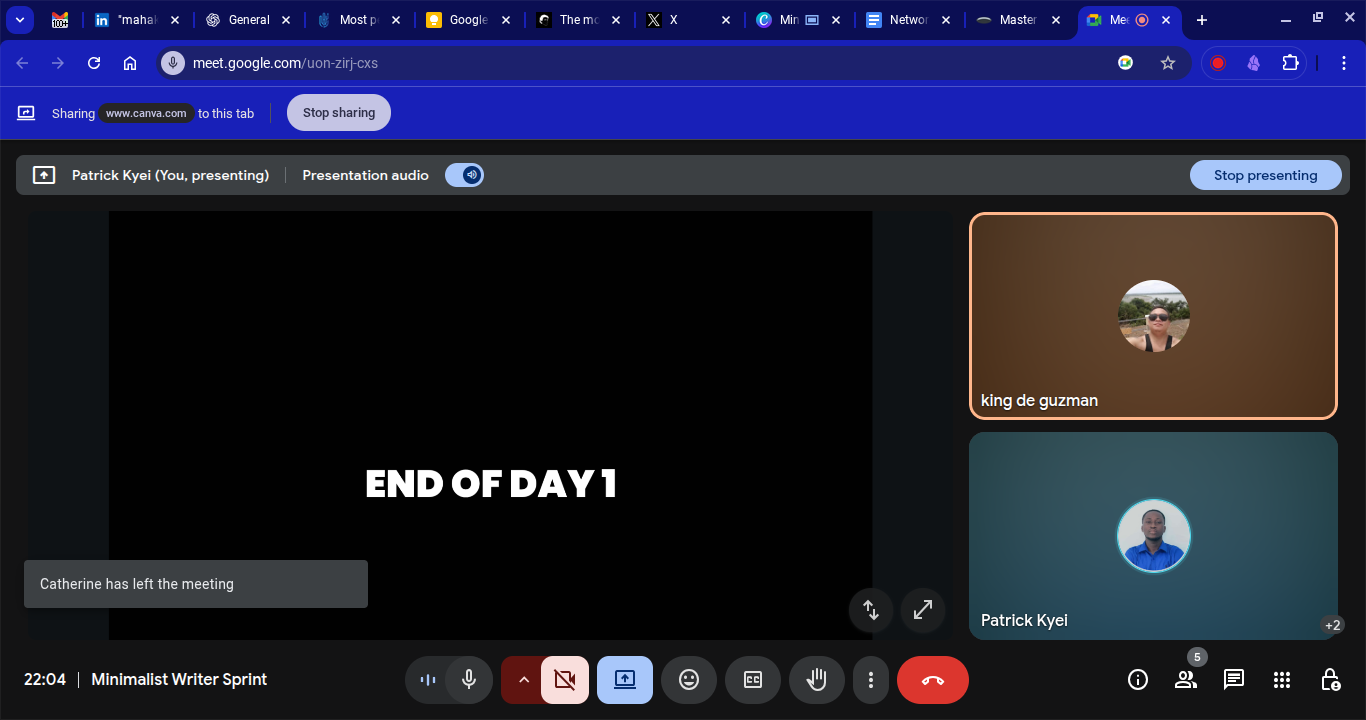Select Patrick Kyei video tile
This screenshot has height=720, width=1366.
pos(1153,536)
